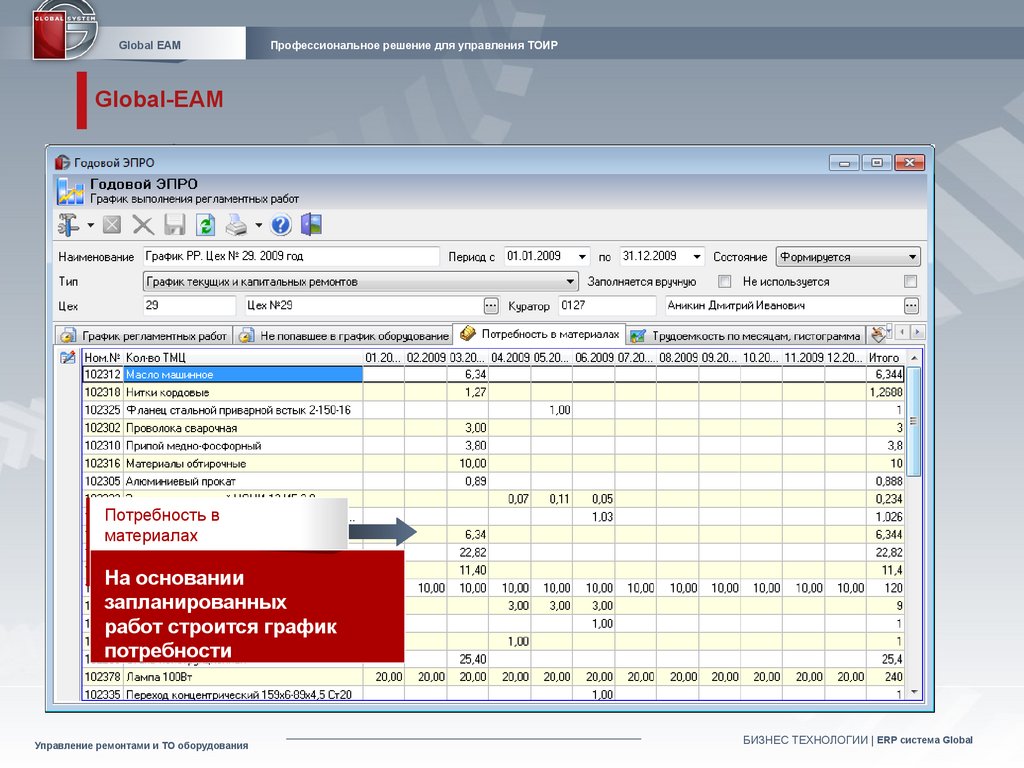Click the ellipsis button next to Куратор name
Screen dimensions: 1024x768
(x=910, y=306)
